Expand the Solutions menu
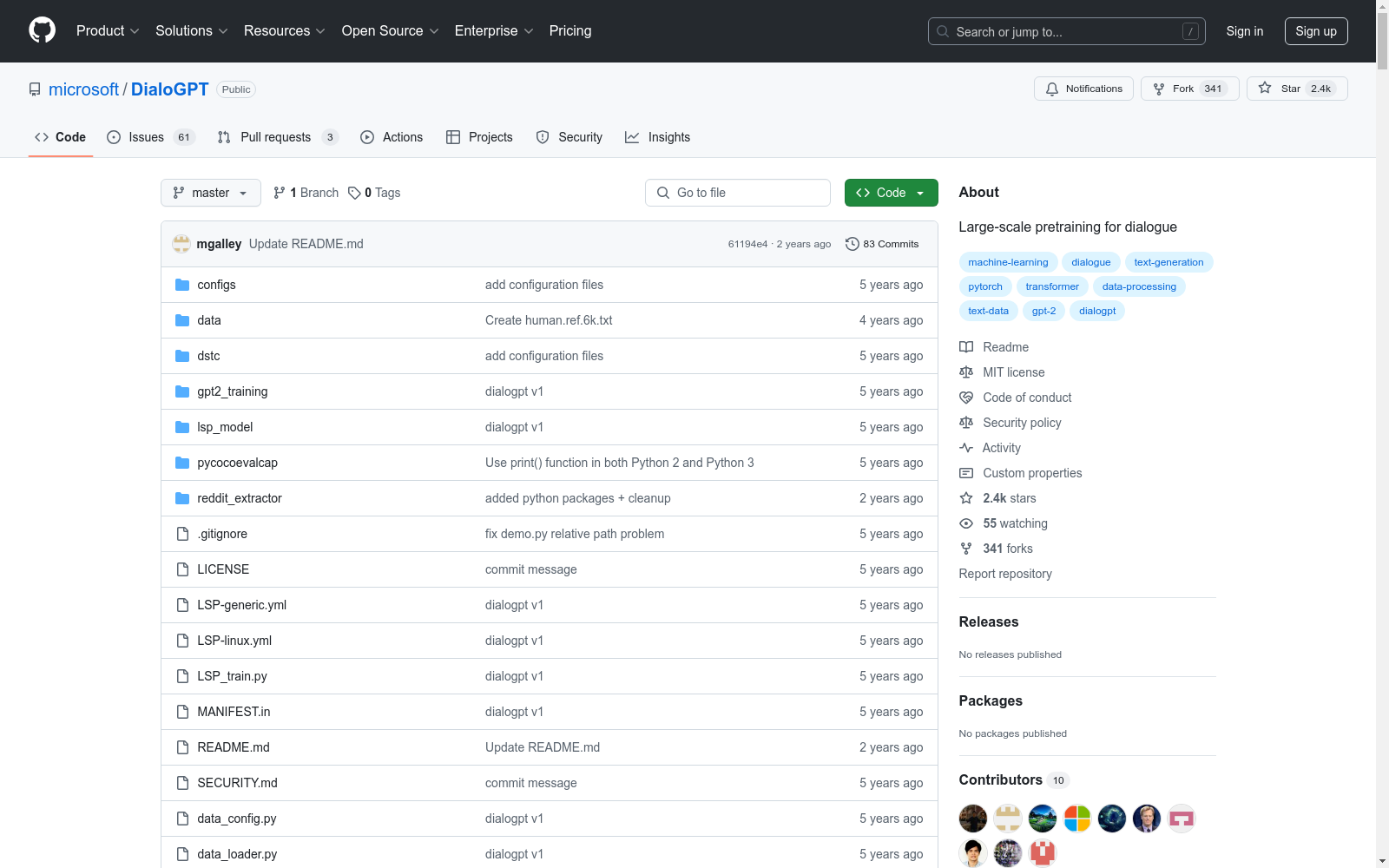The width and height of the screenshot is (1389, 868). click(x=192, y=31)
